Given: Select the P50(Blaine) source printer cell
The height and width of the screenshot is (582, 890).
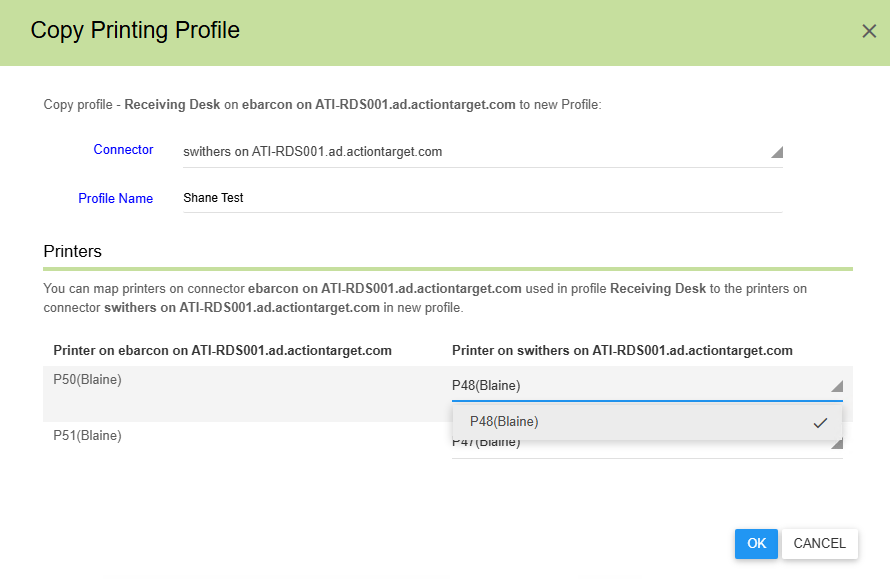Looking at the screenshot, I should 87,380.
